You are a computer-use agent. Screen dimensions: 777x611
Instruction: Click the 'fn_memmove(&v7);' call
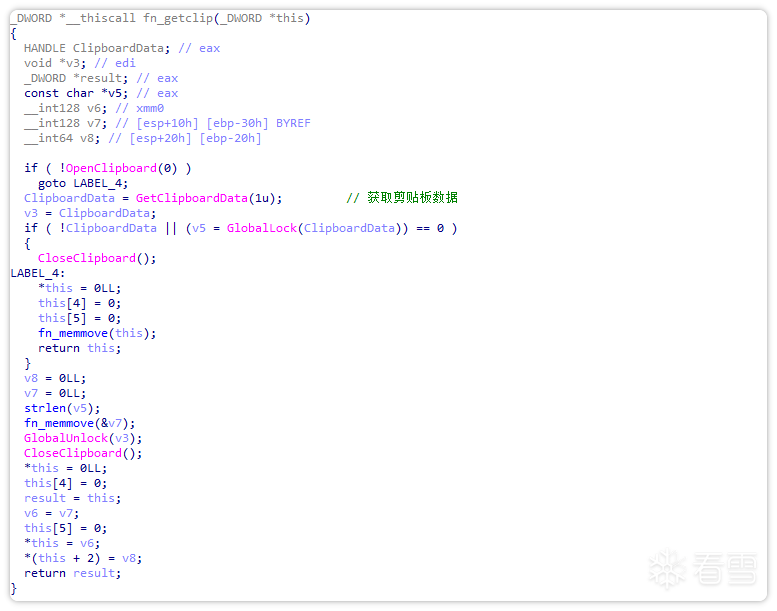[x=80, y=423]
